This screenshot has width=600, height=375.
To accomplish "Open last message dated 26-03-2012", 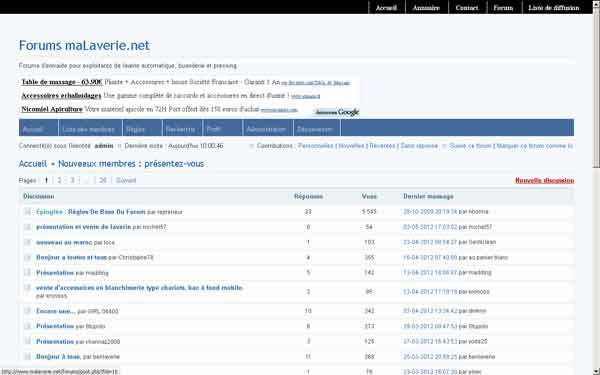I will click(430, 357).
